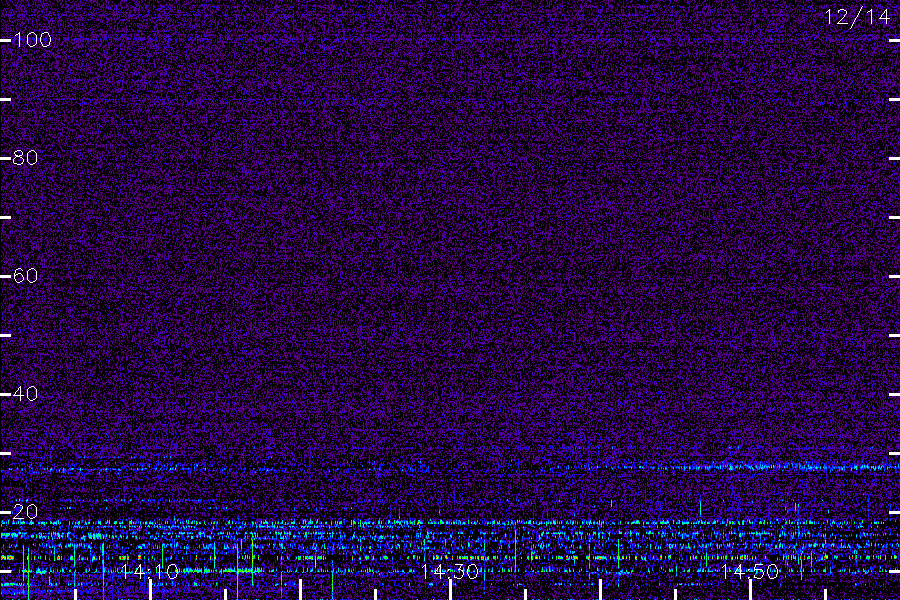
Task: Select the 14:10 time marker
Action: pyautogui.click(x=150, y=571)
